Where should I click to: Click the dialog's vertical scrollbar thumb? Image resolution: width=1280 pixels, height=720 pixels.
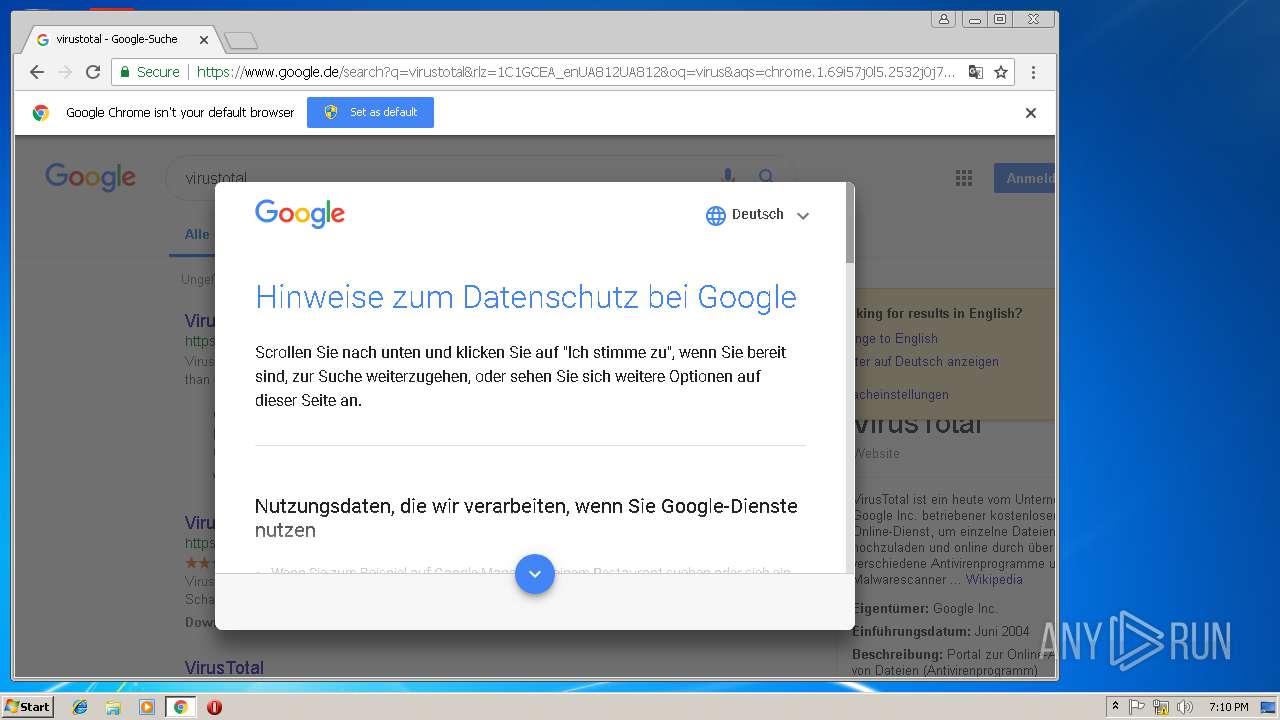click(x=850, y=225)
